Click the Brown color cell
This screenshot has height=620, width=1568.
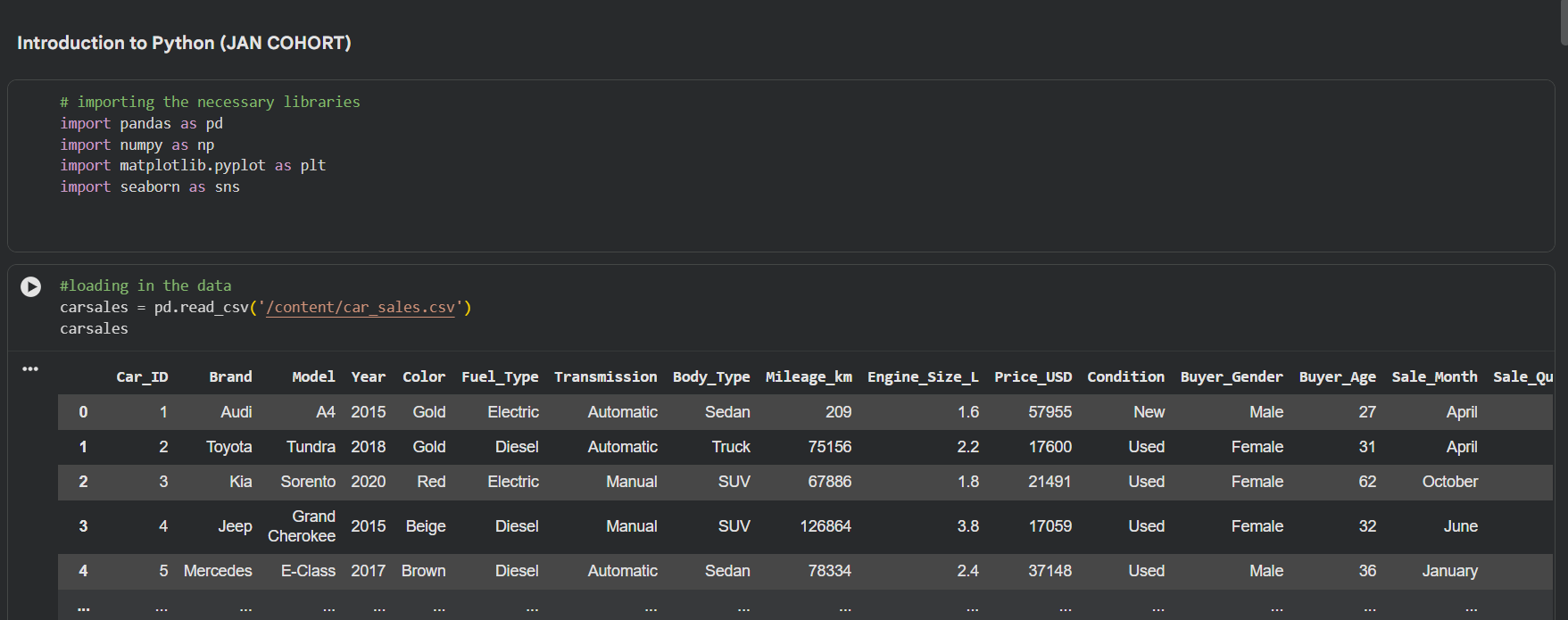[x=424, y=571]
